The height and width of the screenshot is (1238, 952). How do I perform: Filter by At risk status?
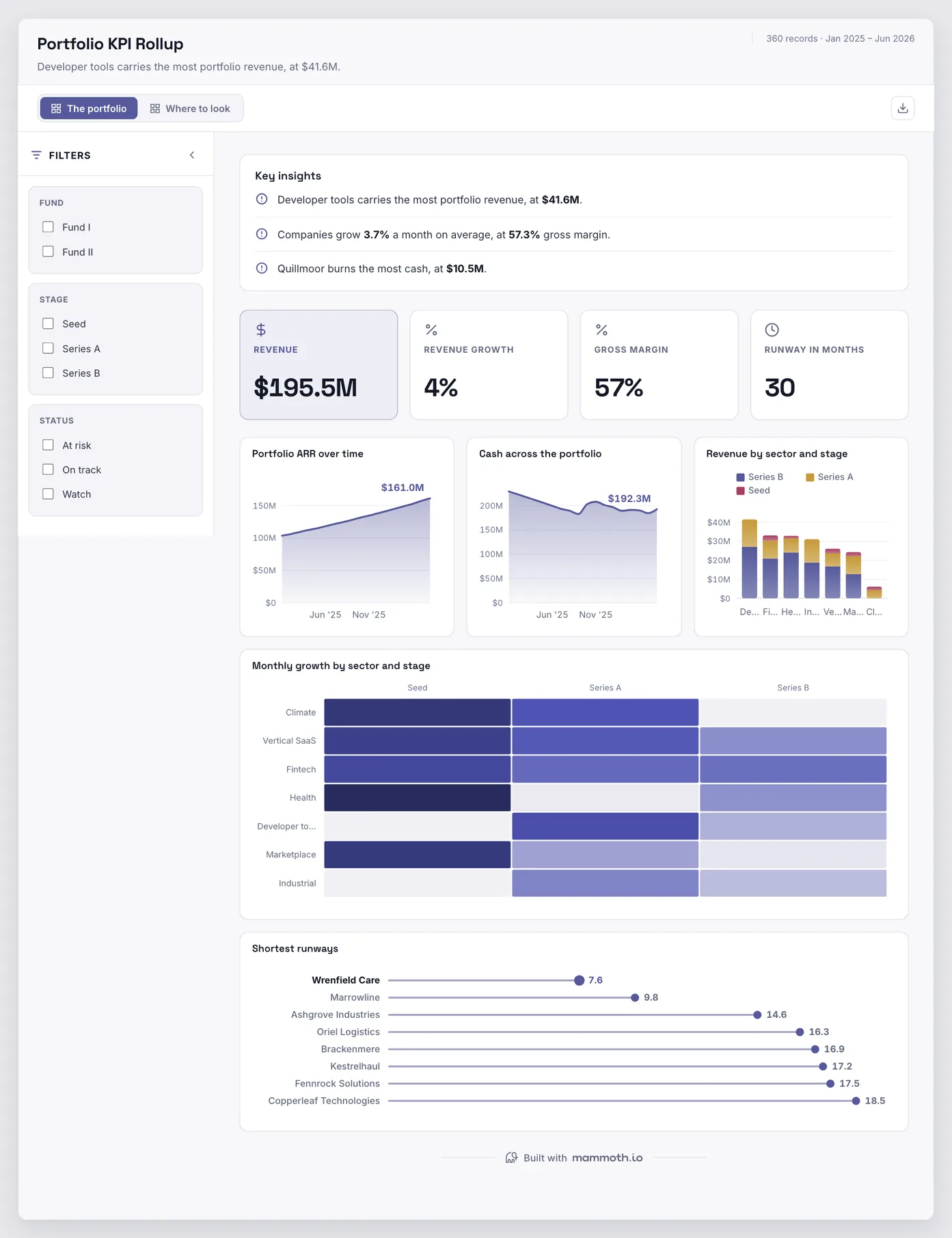click(48, 445)
